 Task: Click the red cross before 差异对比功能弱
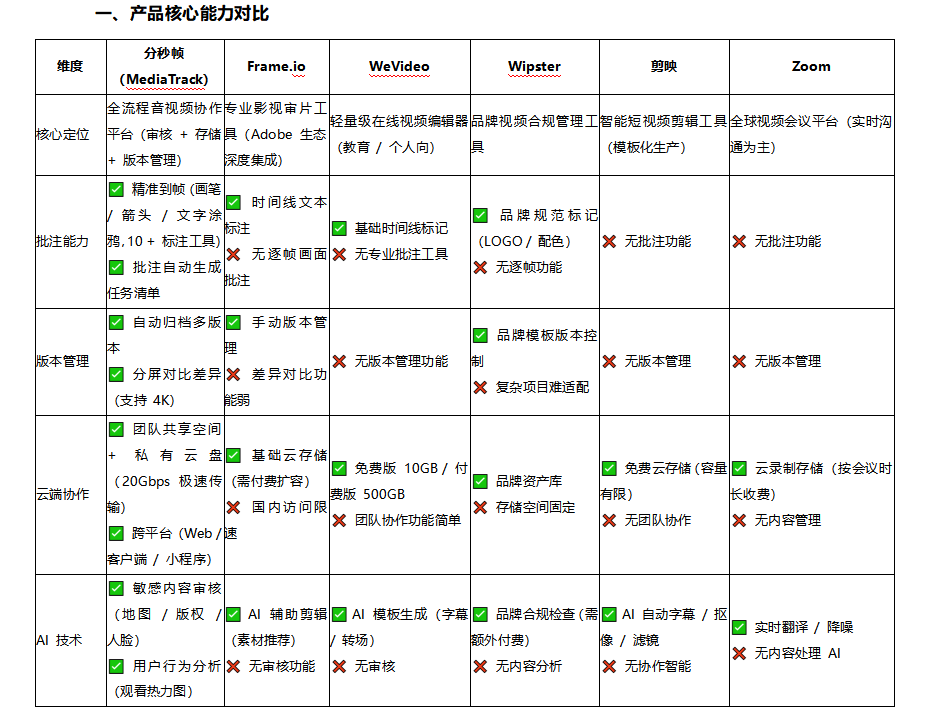pos(234,374)
